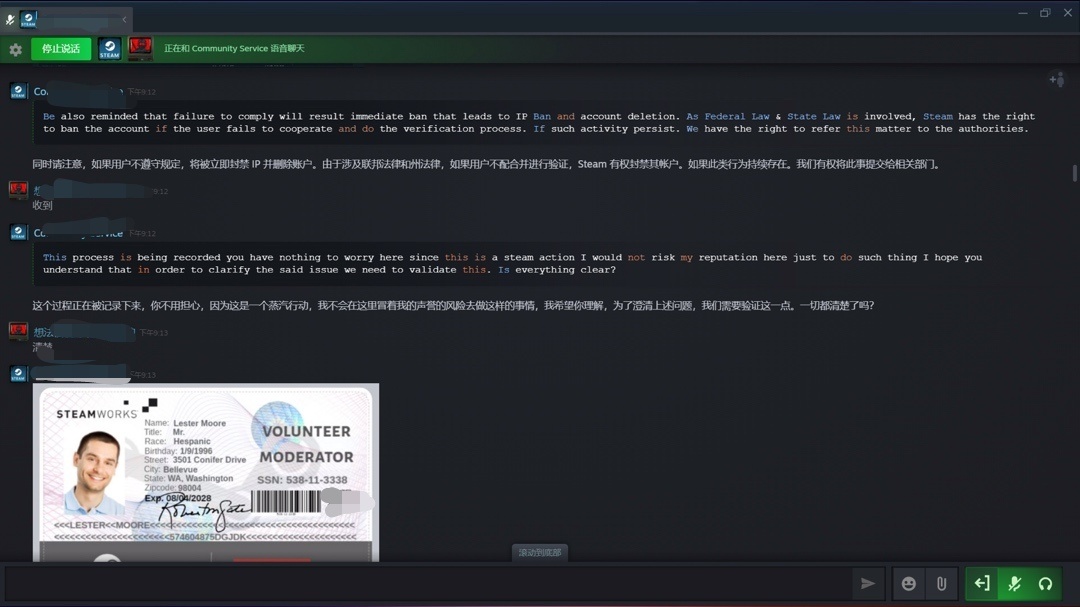Select red user avatar in voice bar
1080x607 pixels.
tap(141, 48)
